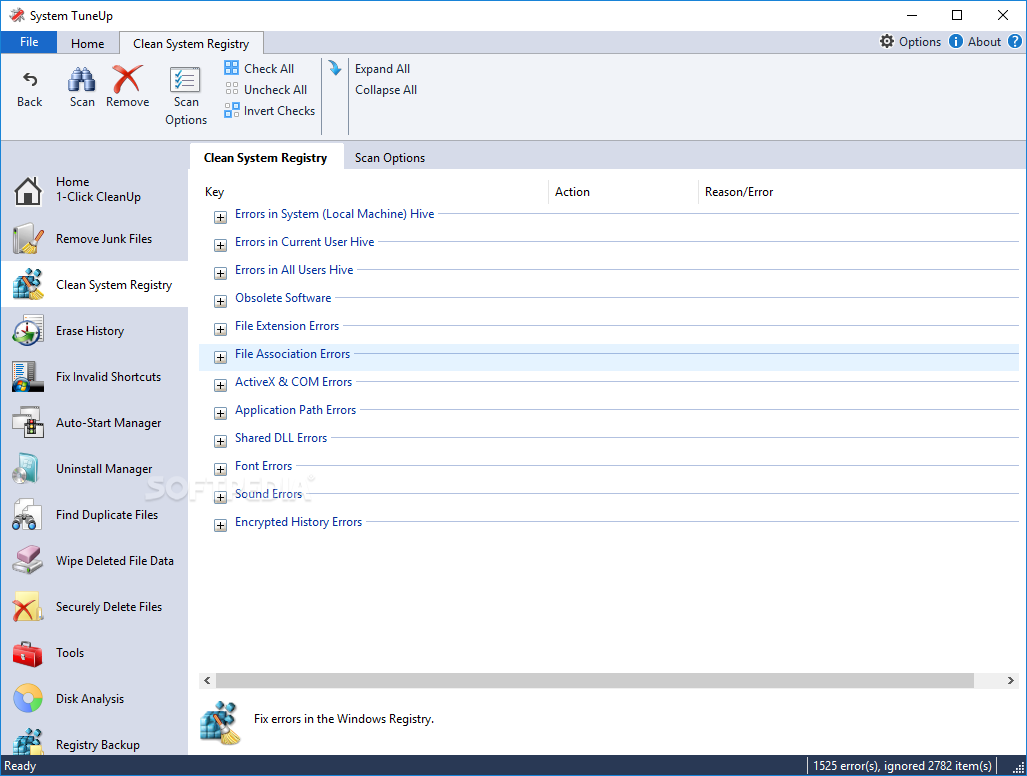Click the Find Duplicate Files icon
The width and height of the screenshot is (1027, 776).
[27, 514]
